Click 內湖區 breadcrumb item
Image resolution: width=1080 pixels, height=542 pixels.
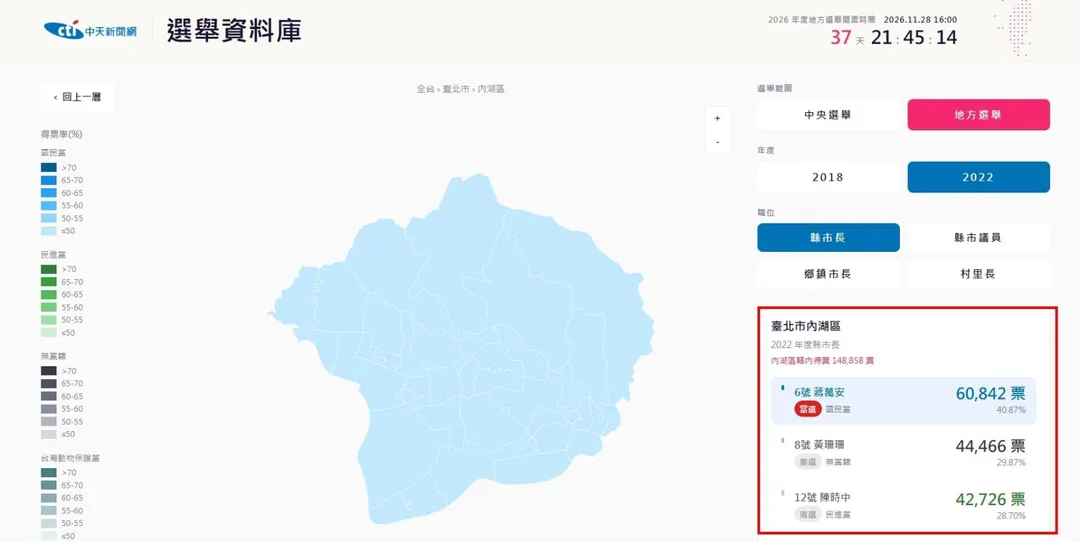click(x=491, y=89)
